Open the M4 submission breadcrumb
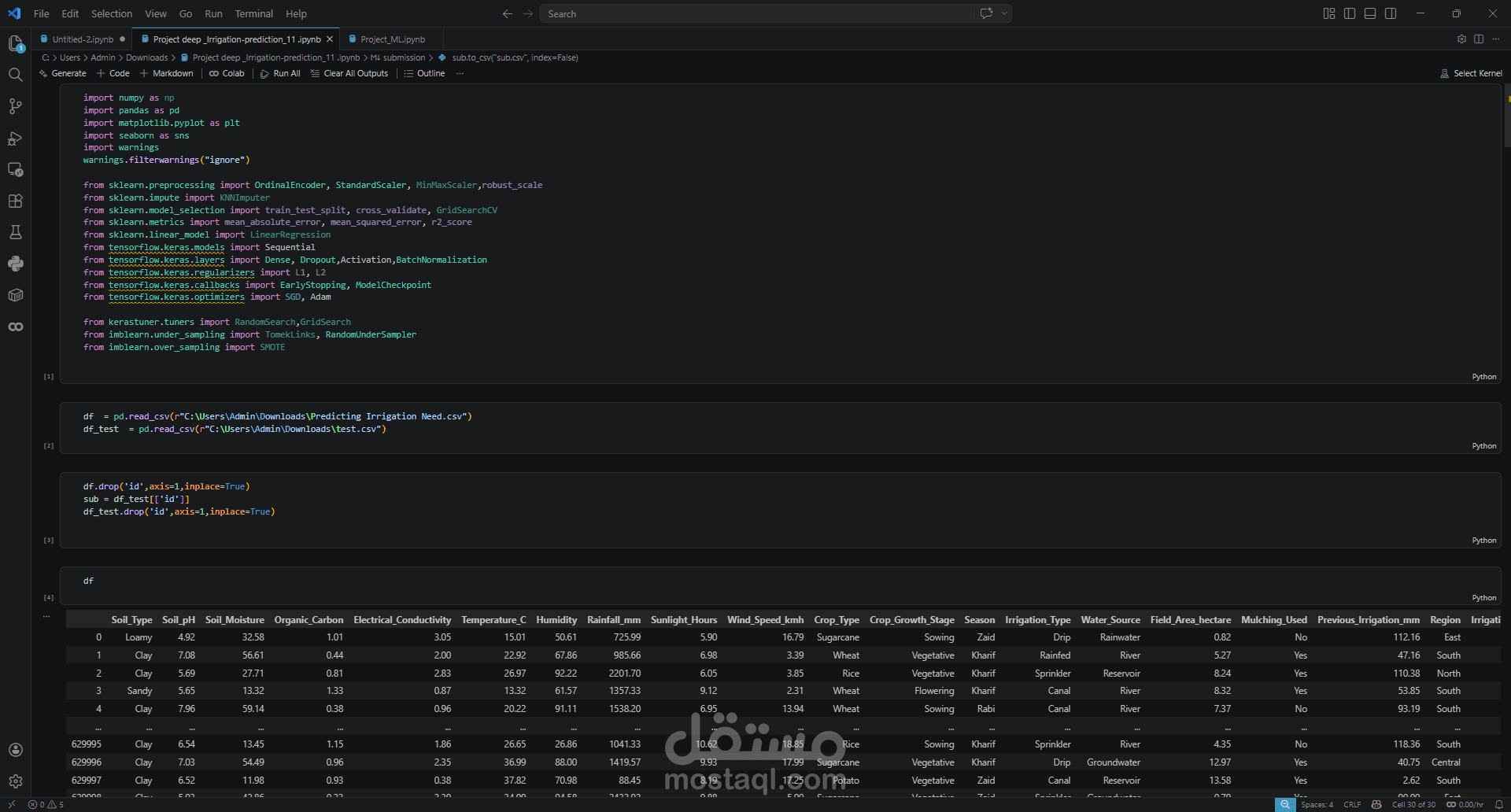 (x=397, y=57)
